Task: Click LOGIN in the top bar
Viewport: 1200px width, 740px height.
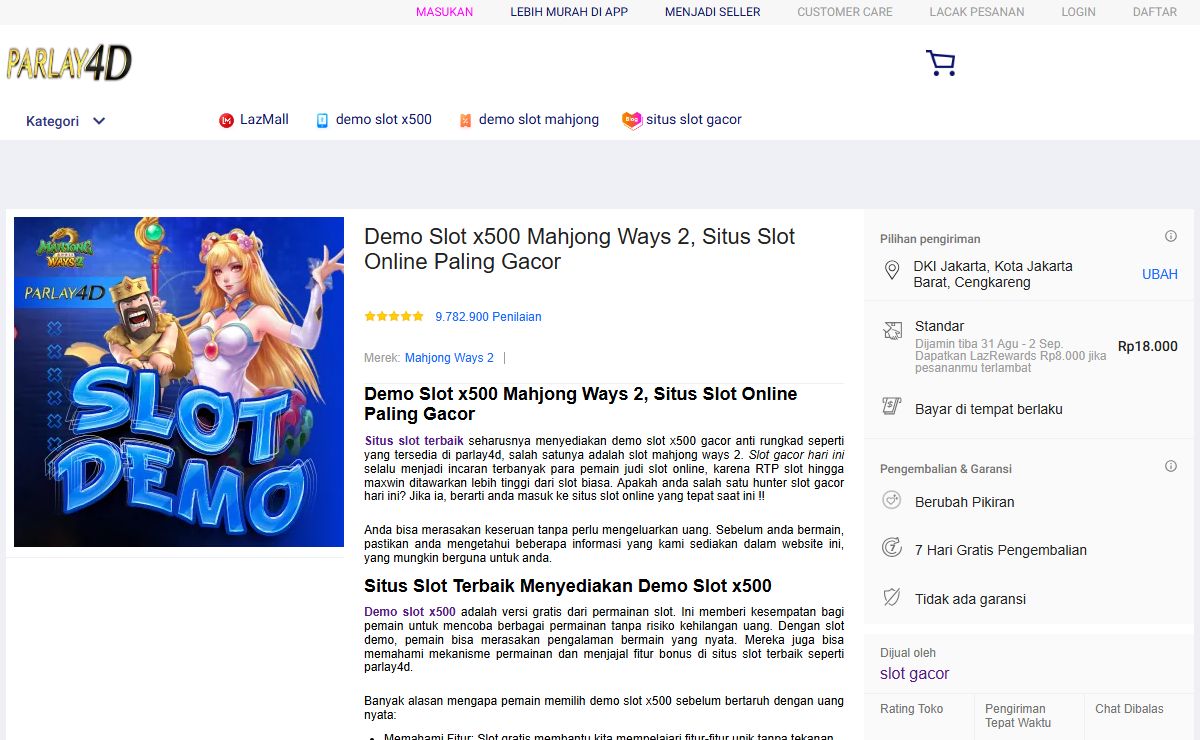Action: click(1079, 12)
